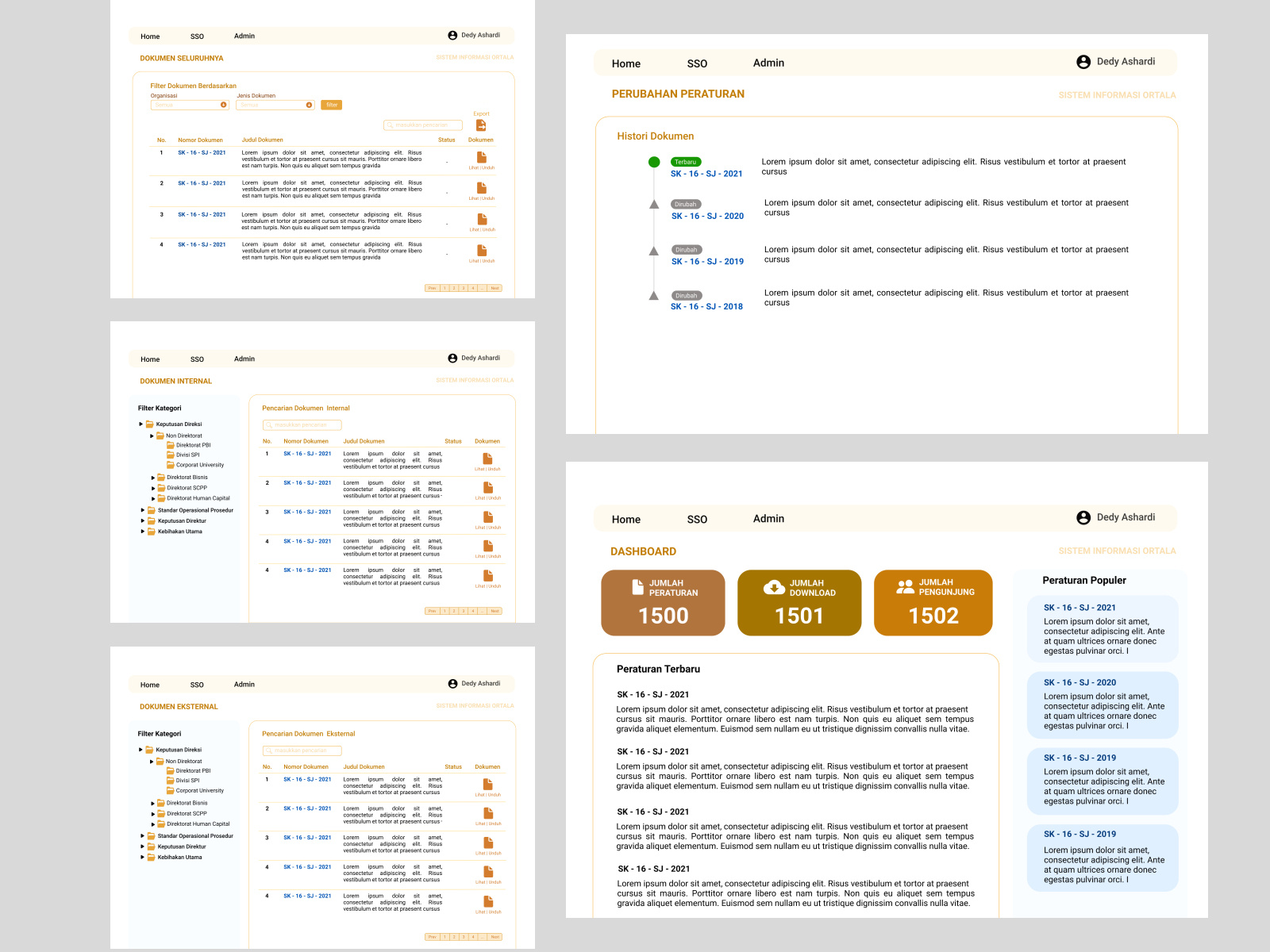Click search field in Pencarian Dokumen Internal
This screenshot has height=952, width=1270.
[x=302, y=425]
